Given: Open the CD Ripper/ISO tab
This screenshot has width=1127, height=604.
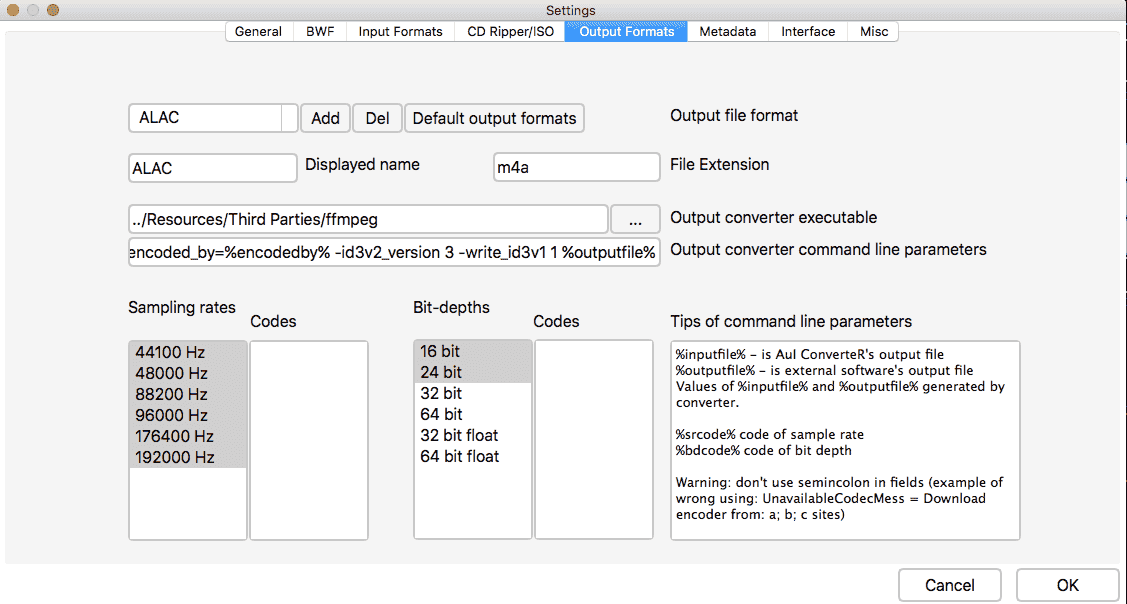Looking at the screenshot, I should (x=510, y=32).
